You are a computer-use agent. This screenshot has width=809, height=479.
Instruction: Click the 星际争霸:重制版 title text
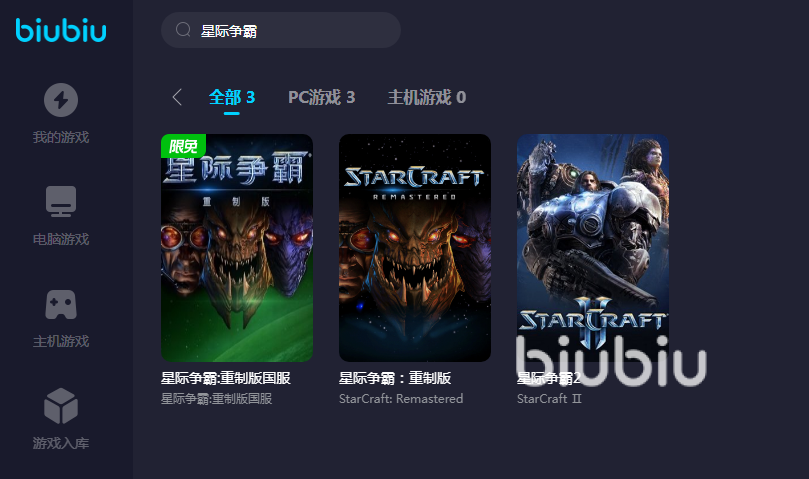point(395,378)
